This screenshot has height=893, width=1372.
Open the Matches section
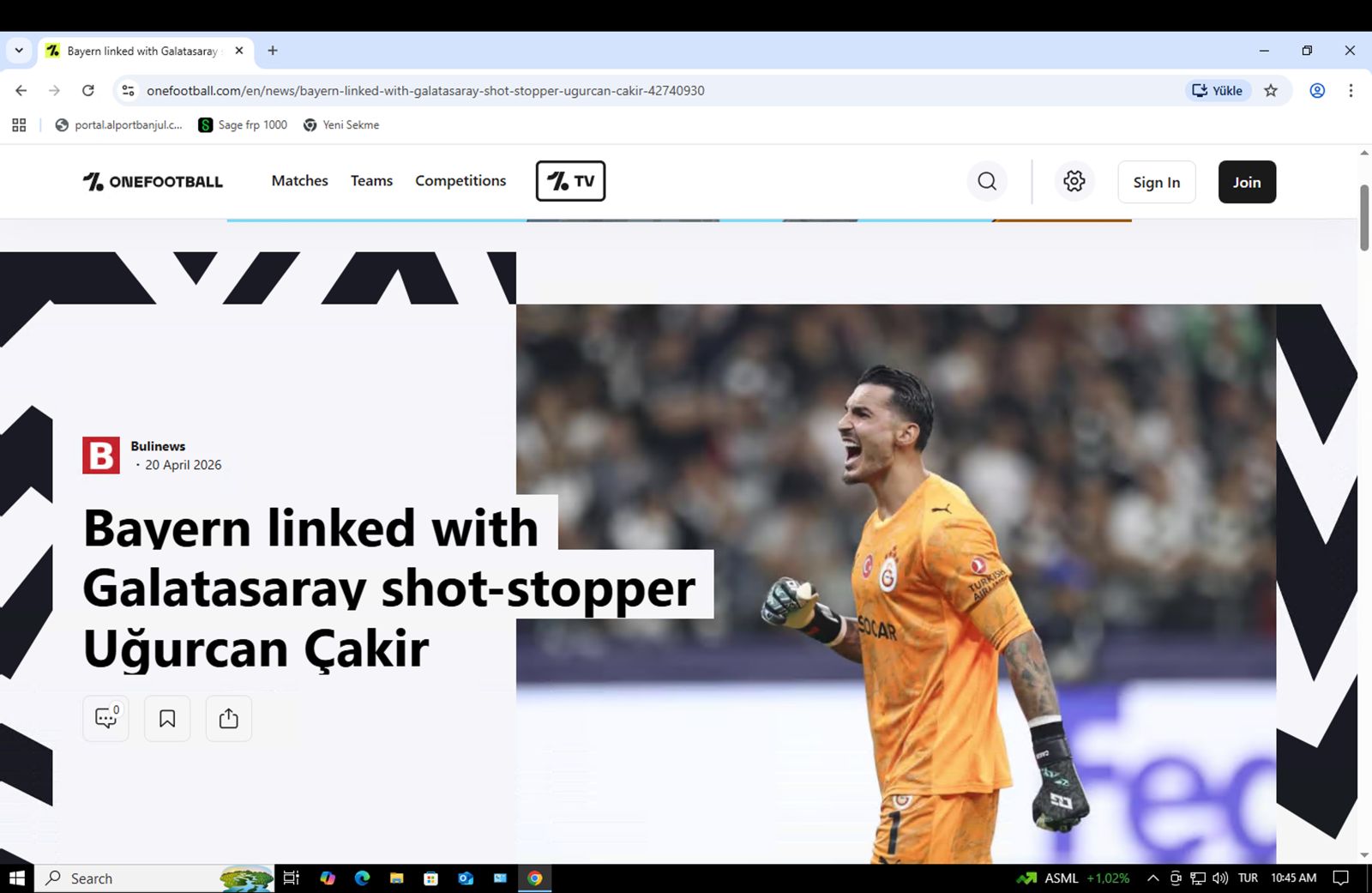tap(299, 181)
